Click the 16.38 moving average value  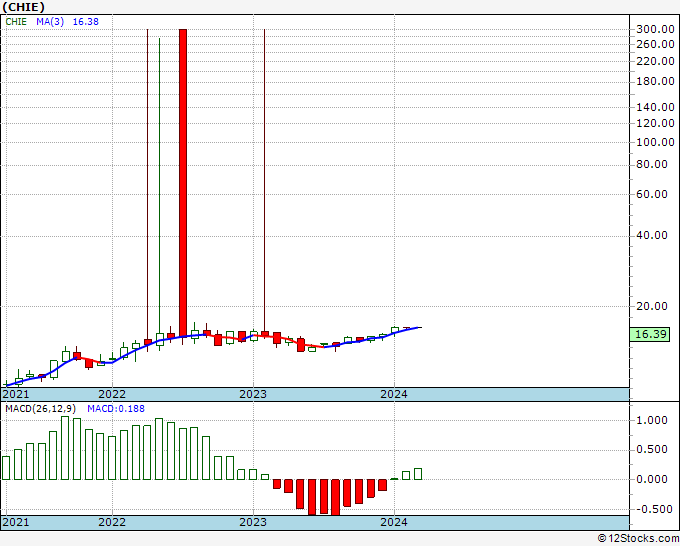click(x=85, y=22)
